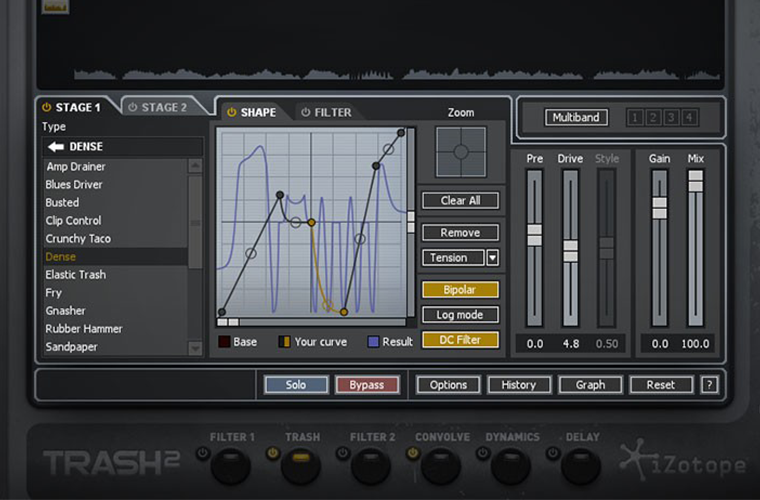Image resolution: width=760 pixels, height=500 pixels.
Task: Open the Options button
Action: click(448, 385)
